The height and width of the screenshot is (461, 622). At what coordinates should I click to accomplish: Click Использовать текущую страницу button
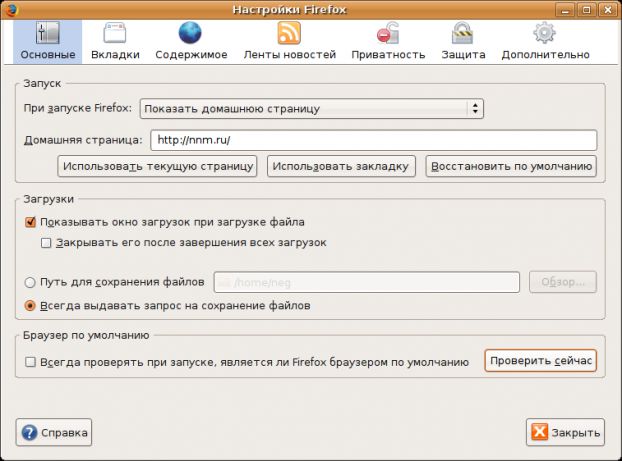157,166
